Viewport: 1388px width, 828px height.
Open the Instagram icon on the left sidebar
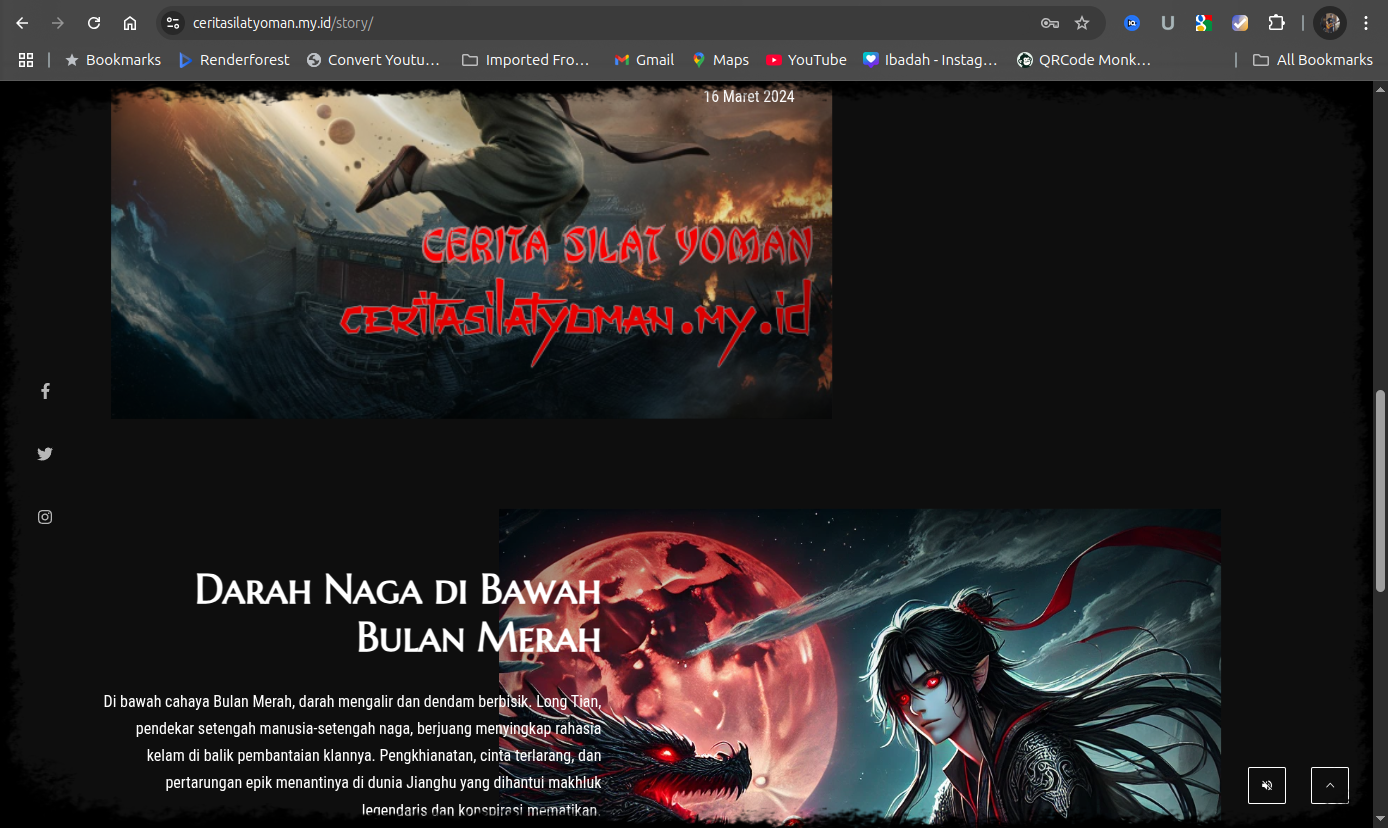pos(45,516)
